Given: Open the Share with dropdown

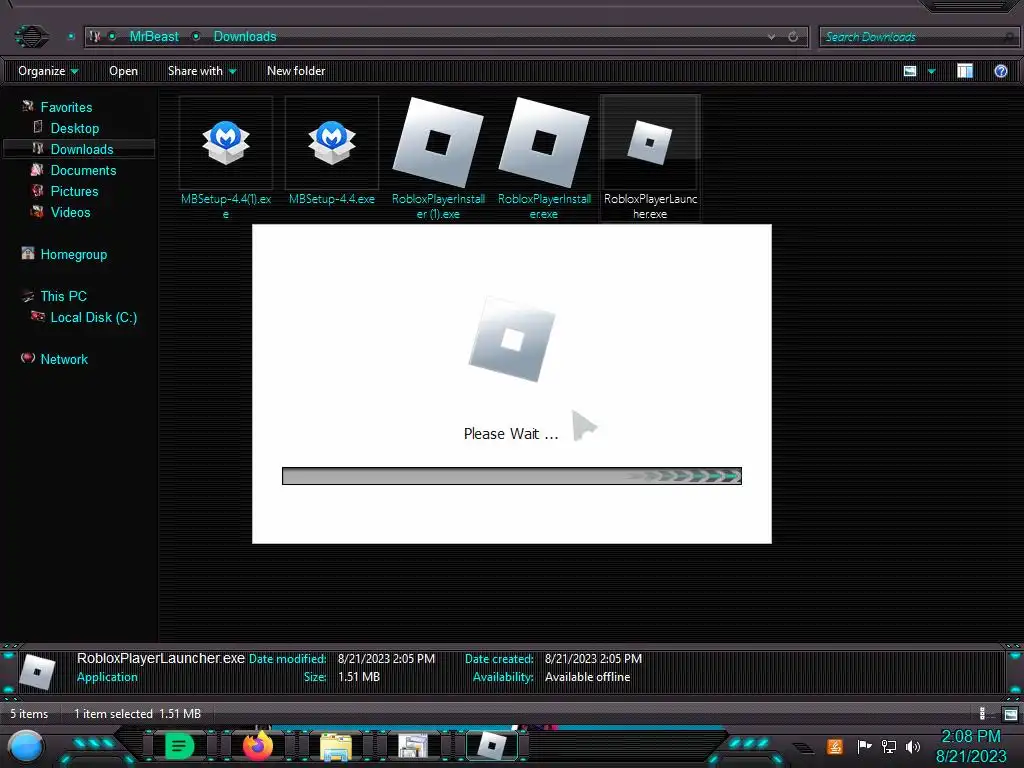Looking at the screenshot, I should [202, 71].
